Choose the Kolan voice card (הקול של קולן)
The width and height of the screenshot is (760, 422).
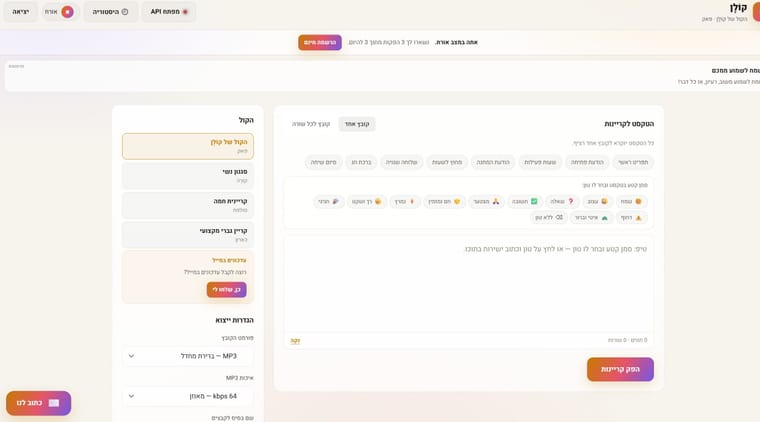pos(188,146)
